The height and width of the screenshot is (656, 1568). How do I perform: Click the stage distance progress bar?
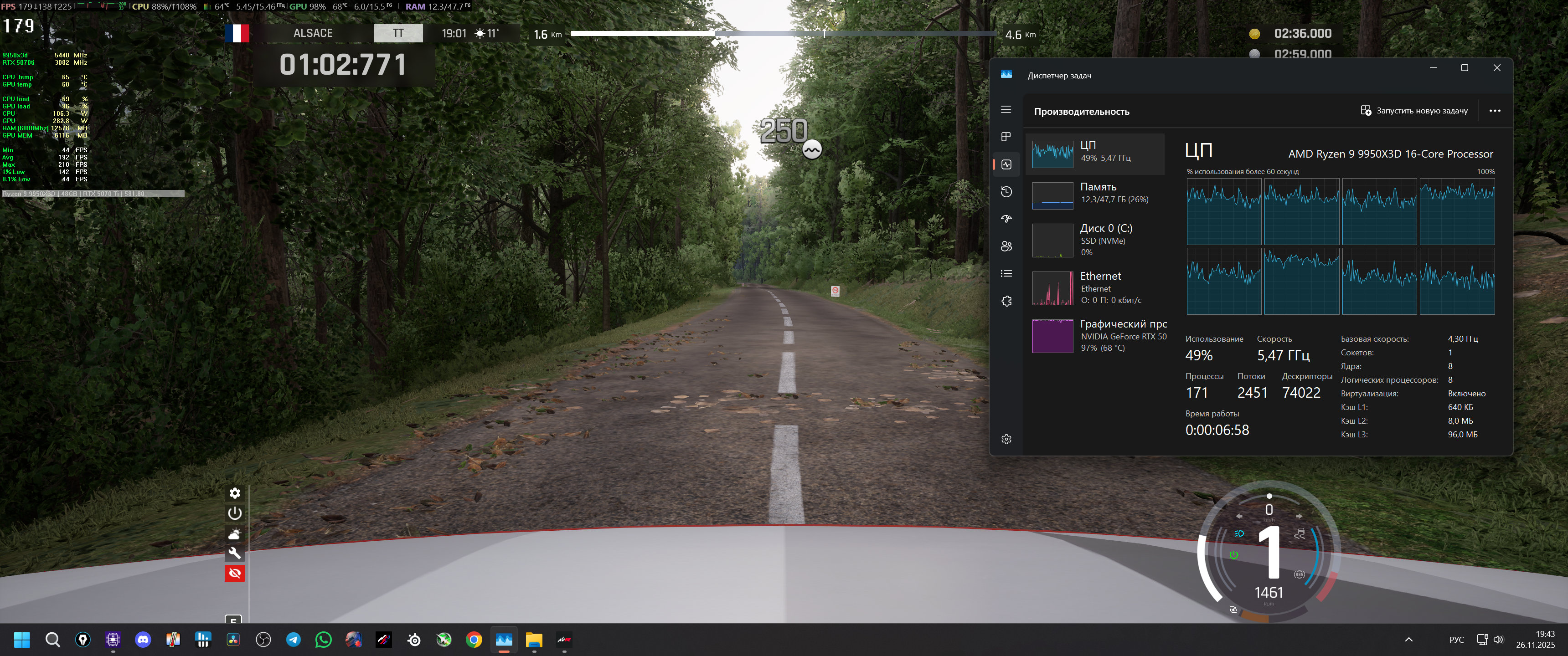(x=784, y=34)
